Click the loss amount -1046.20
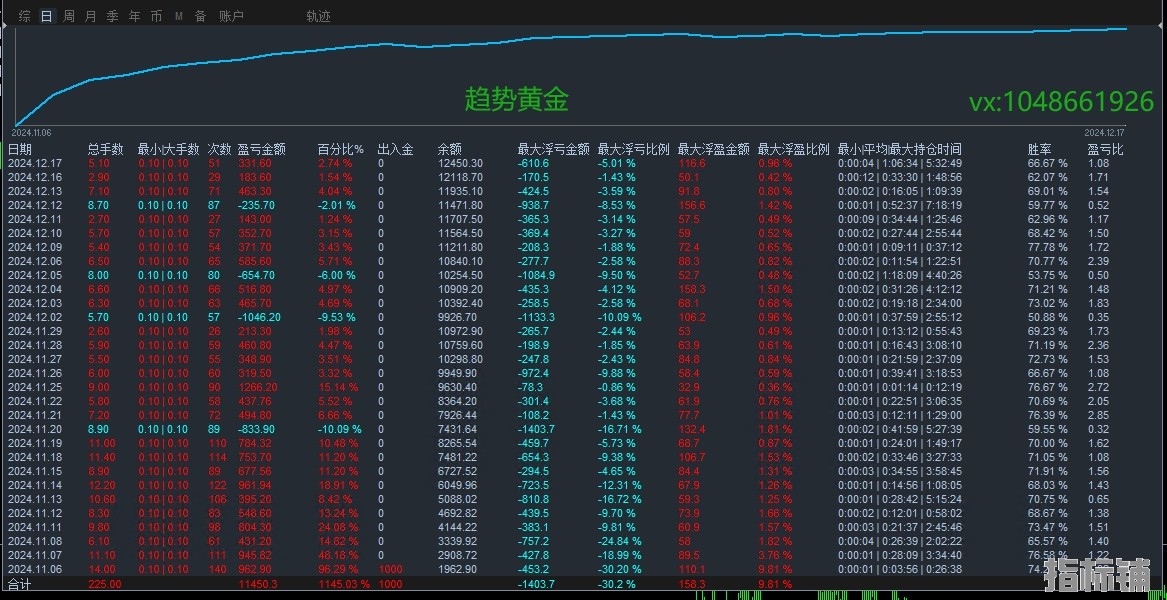The height and width of the screenshot is (600, 1167). 260,317
